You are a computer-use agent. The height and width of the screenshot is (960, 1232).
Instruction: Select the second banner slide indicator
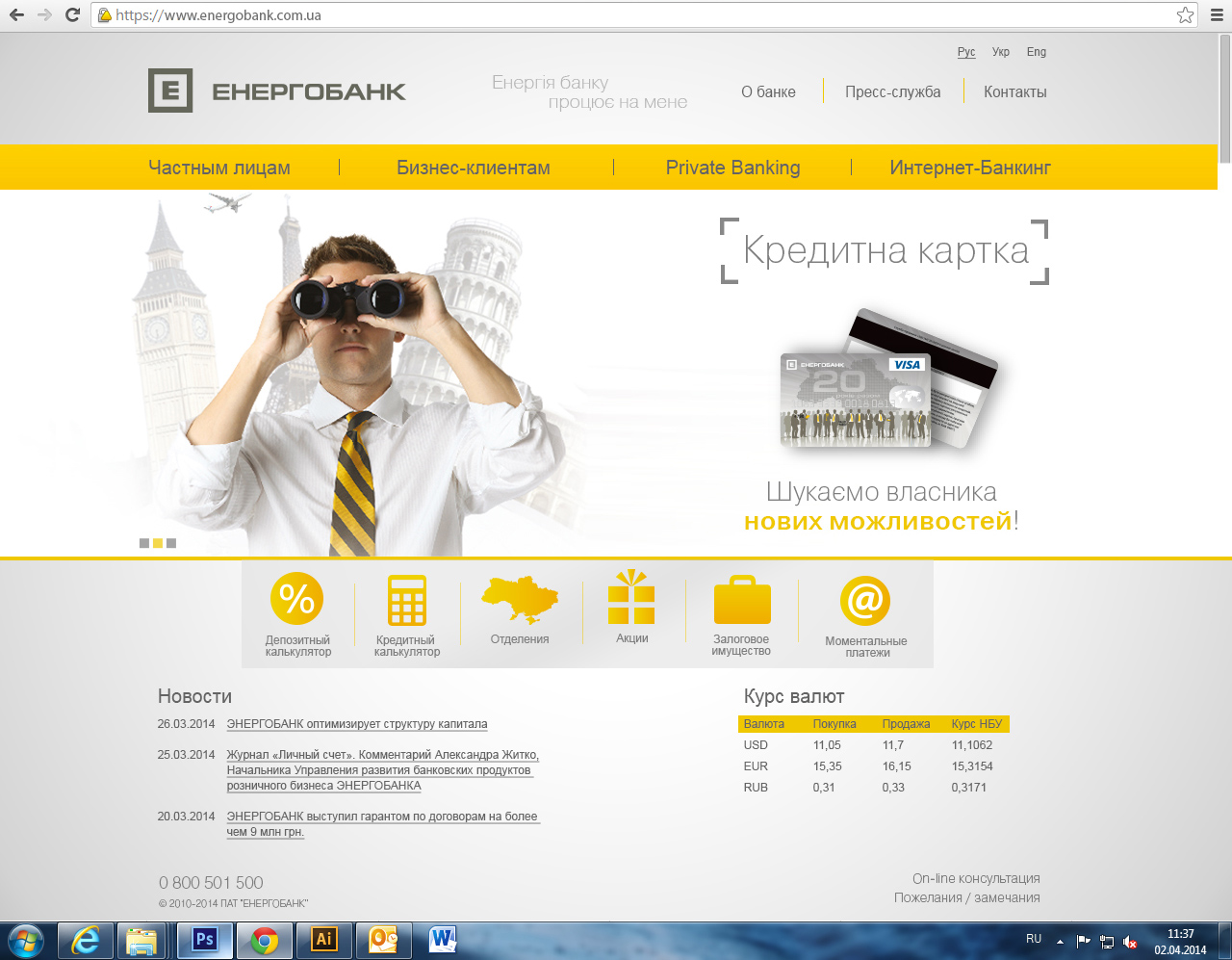point(158,543)
